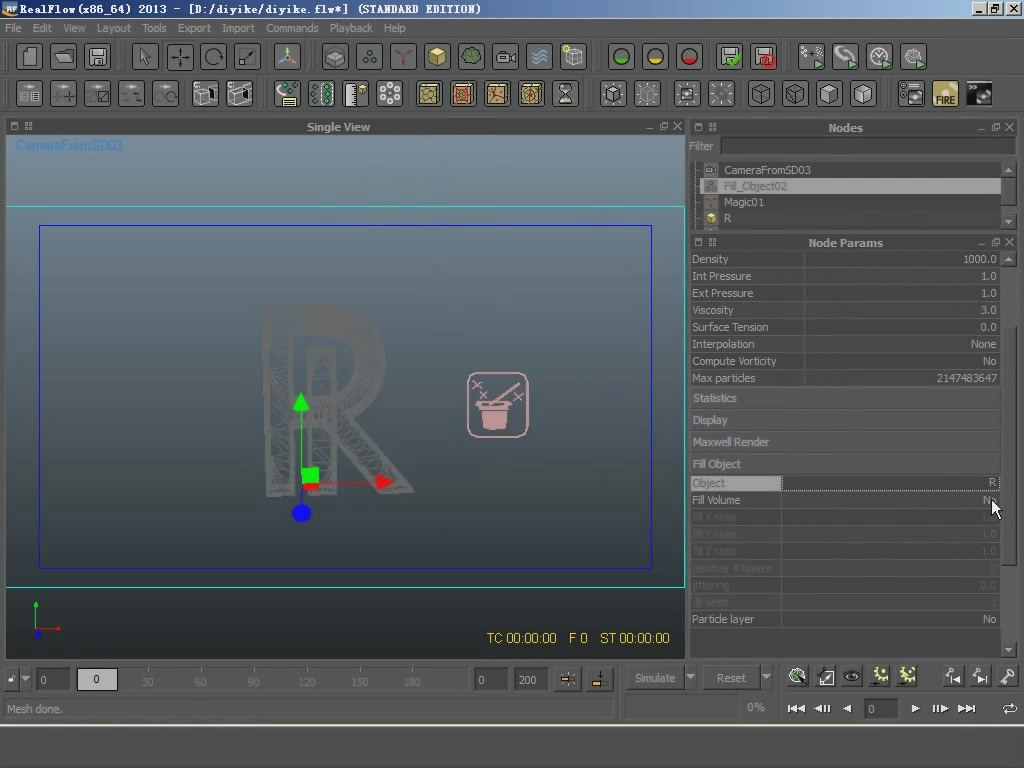
Task: Click the play forward button
Action: coord(916,709)
